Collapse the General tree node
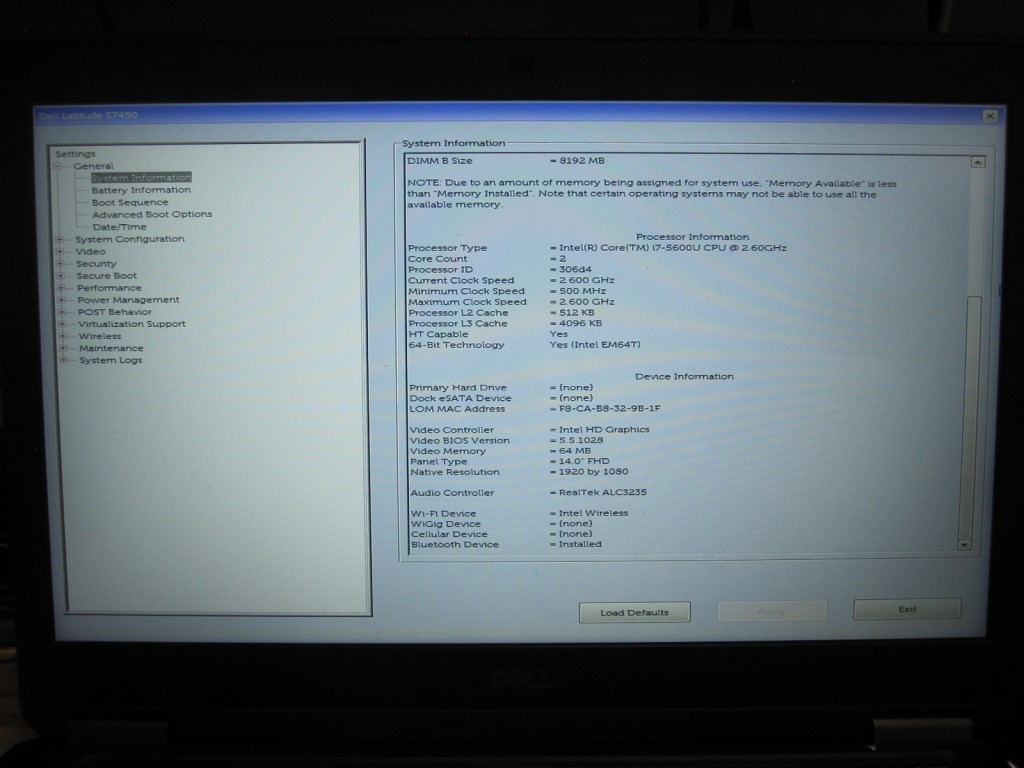The image size is (1024, 768). point(57,167)
